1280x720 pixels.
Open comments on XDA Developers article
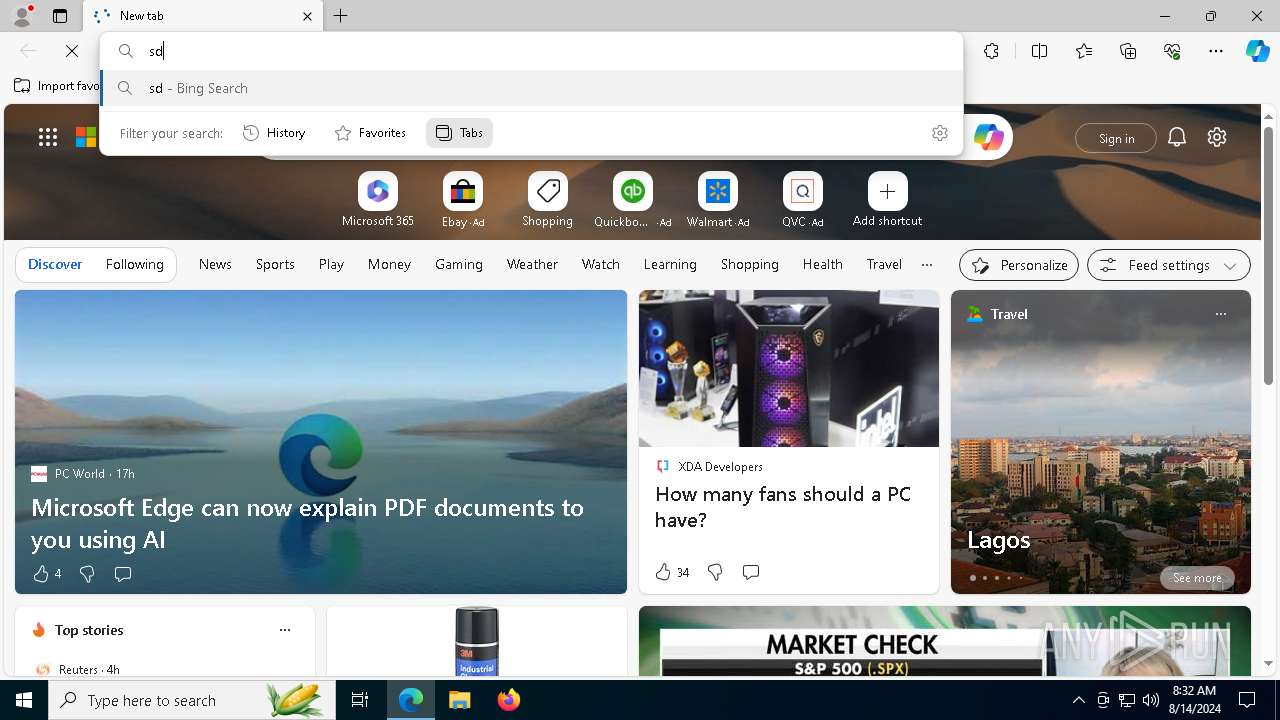point(751,572)
